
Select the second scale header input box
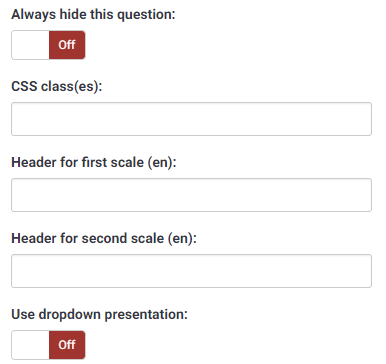point(191,271)
